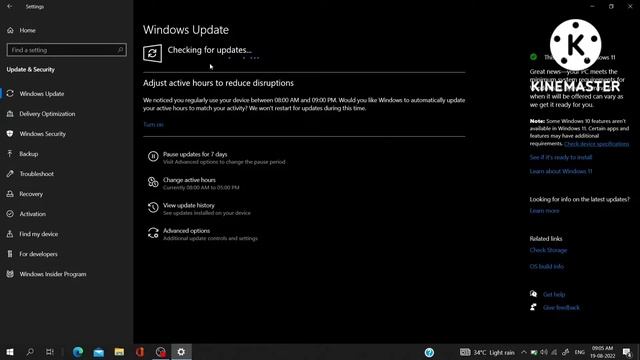
Task: Click the taskbar clock and date
Action: [x=602, y=352]
